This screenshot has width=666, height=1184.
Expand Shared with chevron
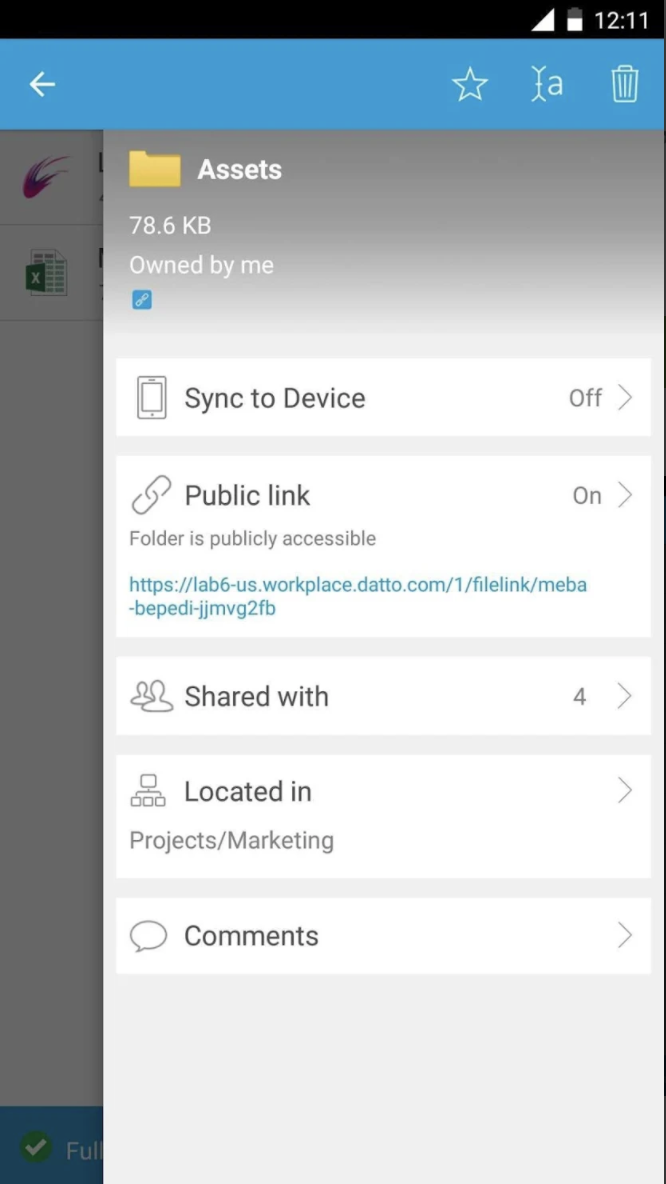(624, 696)
